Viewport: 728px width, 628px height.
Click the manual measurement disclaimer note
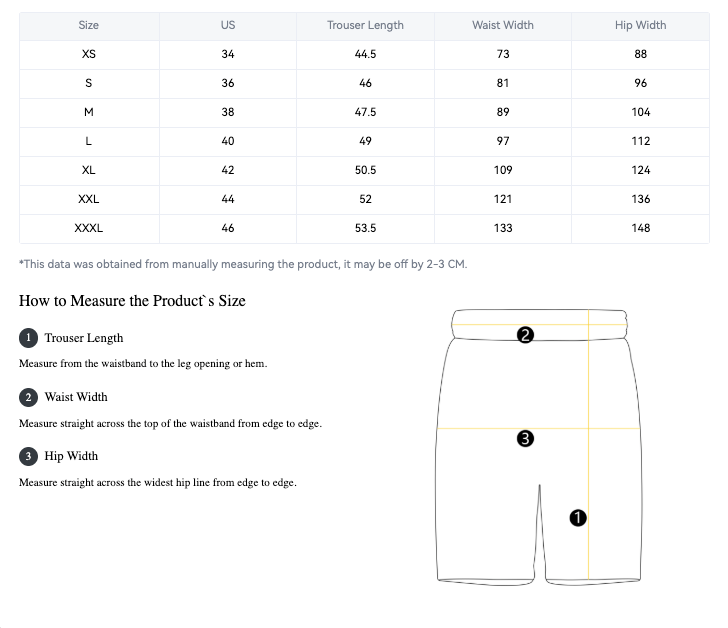(x=243, y=264)
